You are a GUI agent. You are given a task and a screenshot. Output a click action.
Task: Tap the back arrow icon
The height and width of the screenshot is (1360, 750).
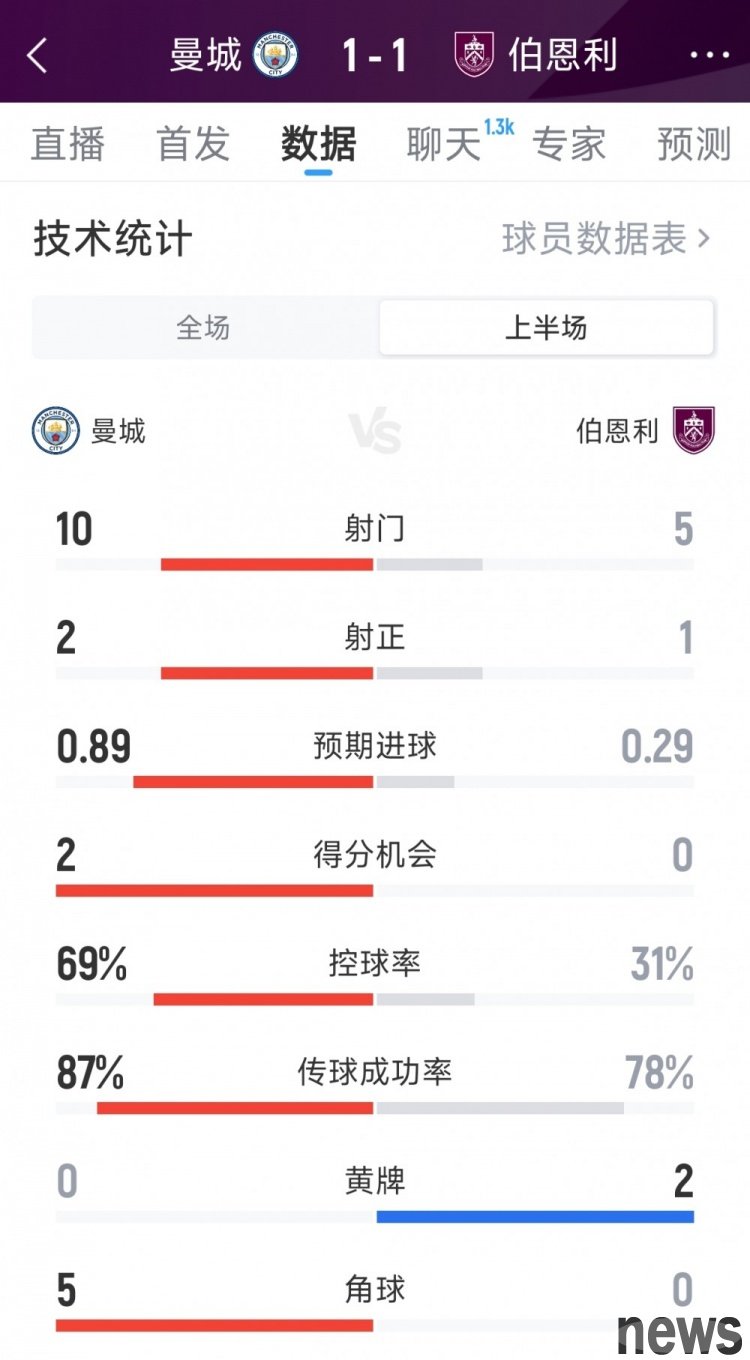click(38, 56)
